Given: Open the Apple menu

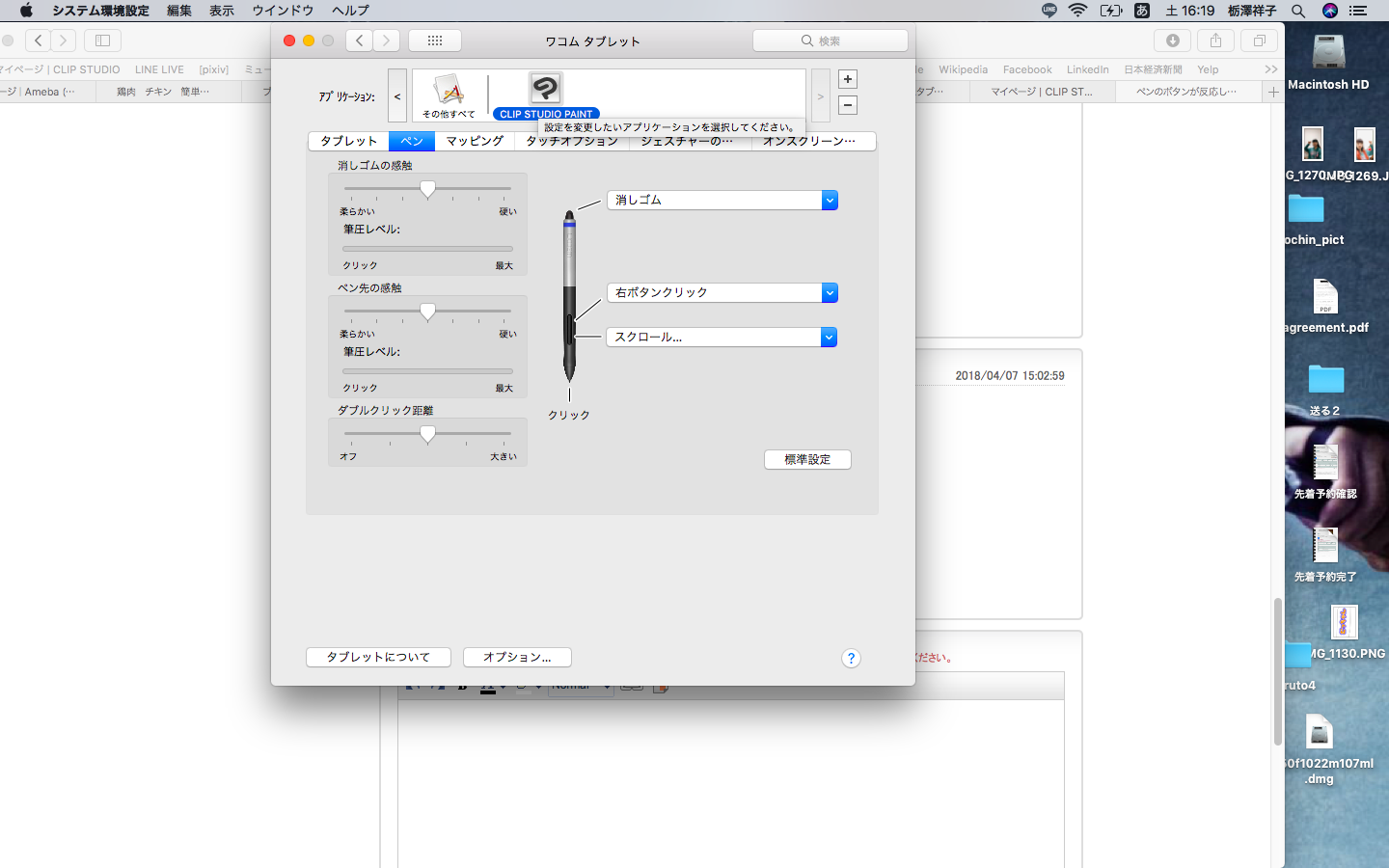Looking at the screenshot, I should pyautogui.click(x=26, y=11).
